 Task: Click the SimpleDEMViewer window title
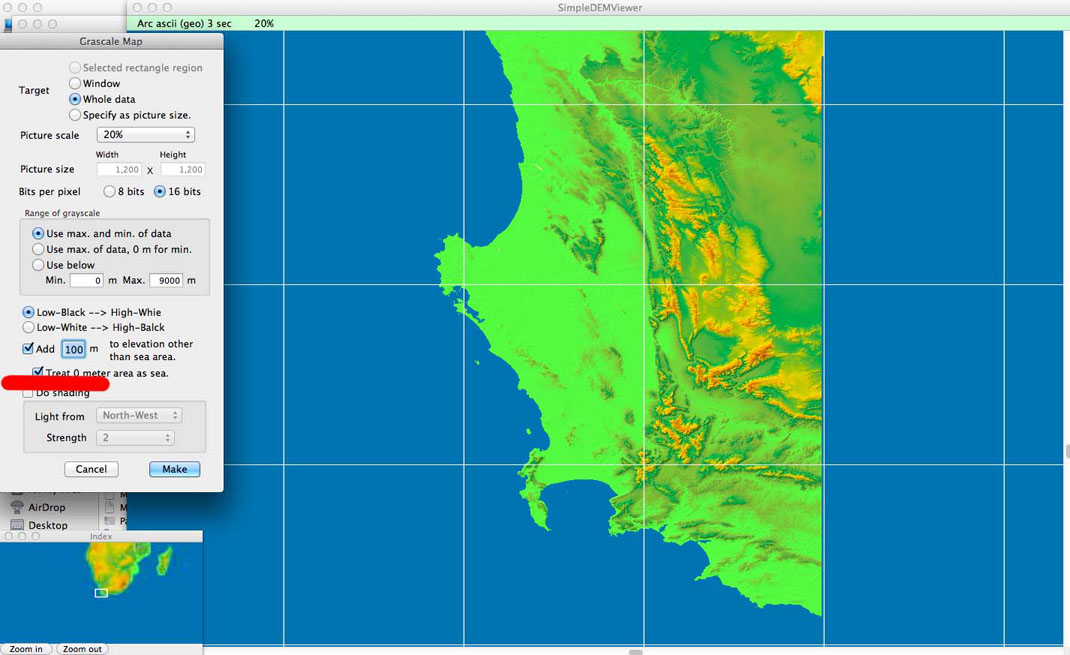tap(600, 8)
